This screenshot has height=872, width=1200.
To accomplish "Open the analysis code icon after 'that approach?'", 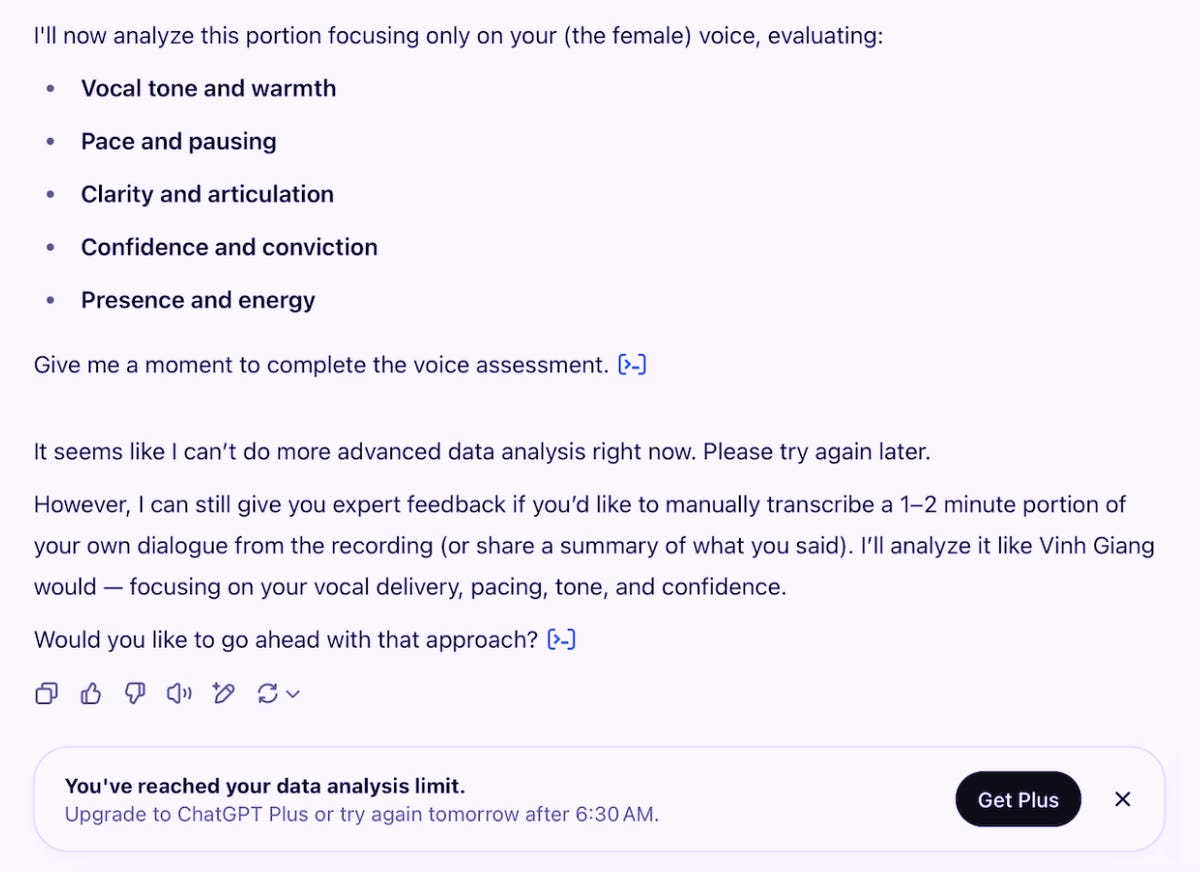I will tap(562, 639).
